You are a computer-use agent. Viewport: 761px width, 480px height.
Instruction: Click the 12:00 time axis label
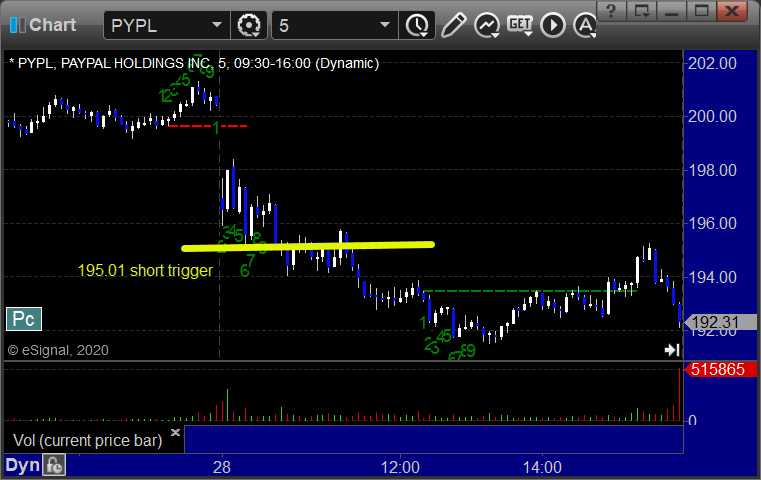click(x=400, y=467)
